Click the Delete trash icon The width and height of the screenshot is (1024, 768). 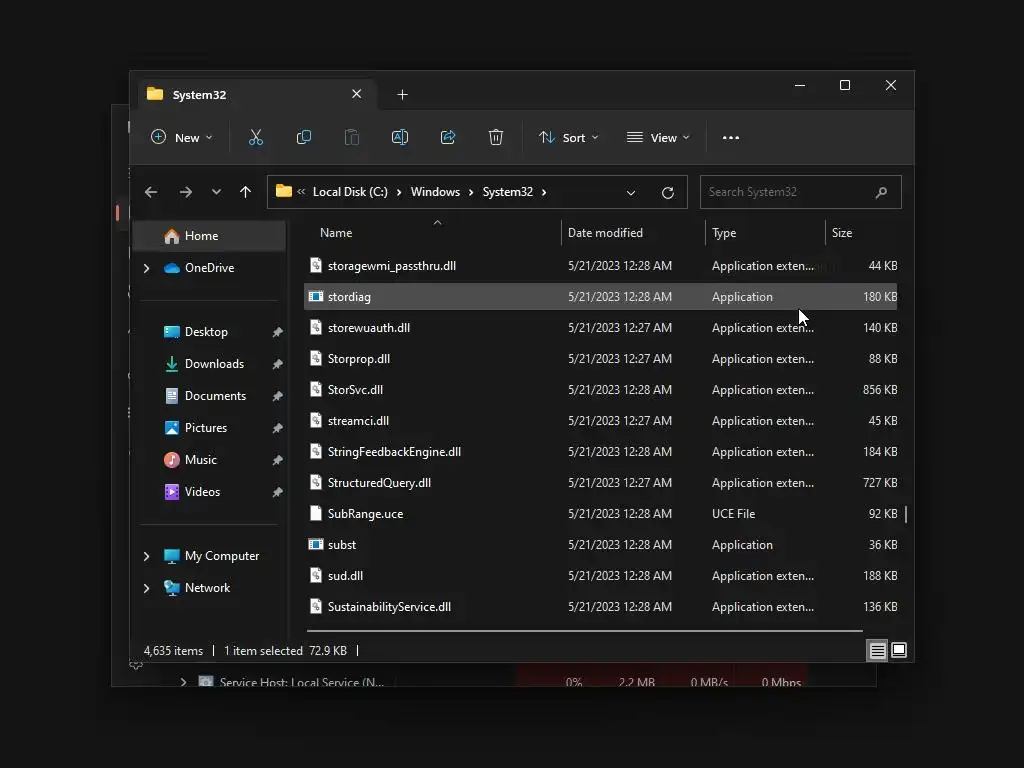pos(496,138)
